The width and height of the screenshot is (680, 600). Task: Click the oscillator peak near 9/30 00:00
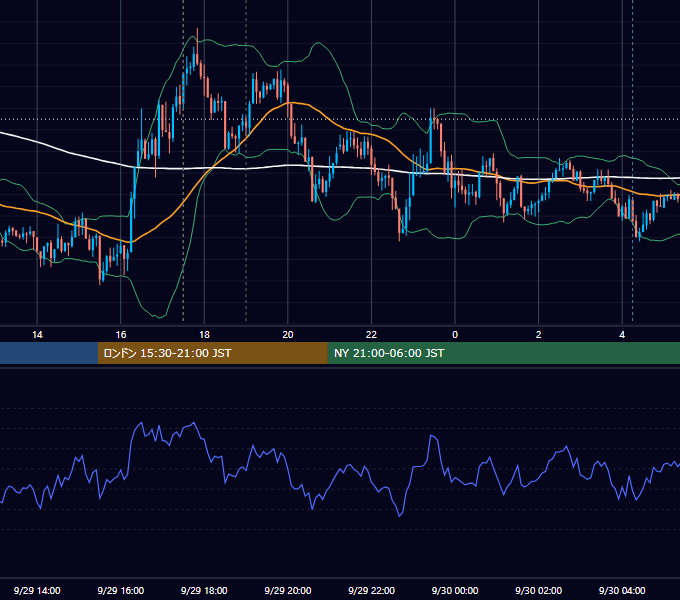pyautogui.click(x=432, y=436)
